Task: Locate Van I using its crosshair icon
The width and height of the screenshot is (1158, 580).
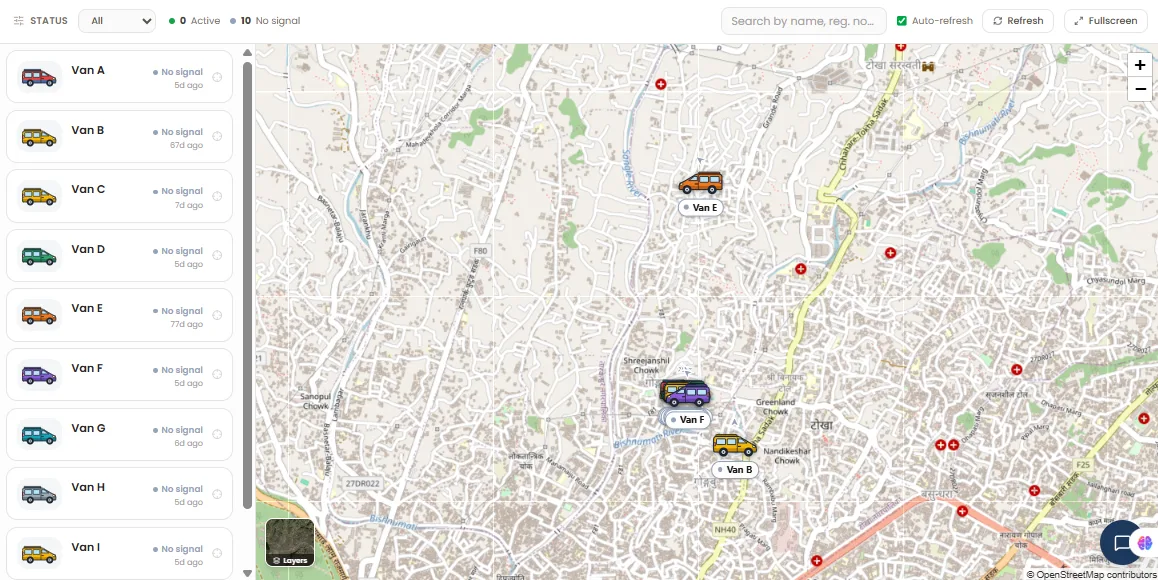Action: [217, 553]
